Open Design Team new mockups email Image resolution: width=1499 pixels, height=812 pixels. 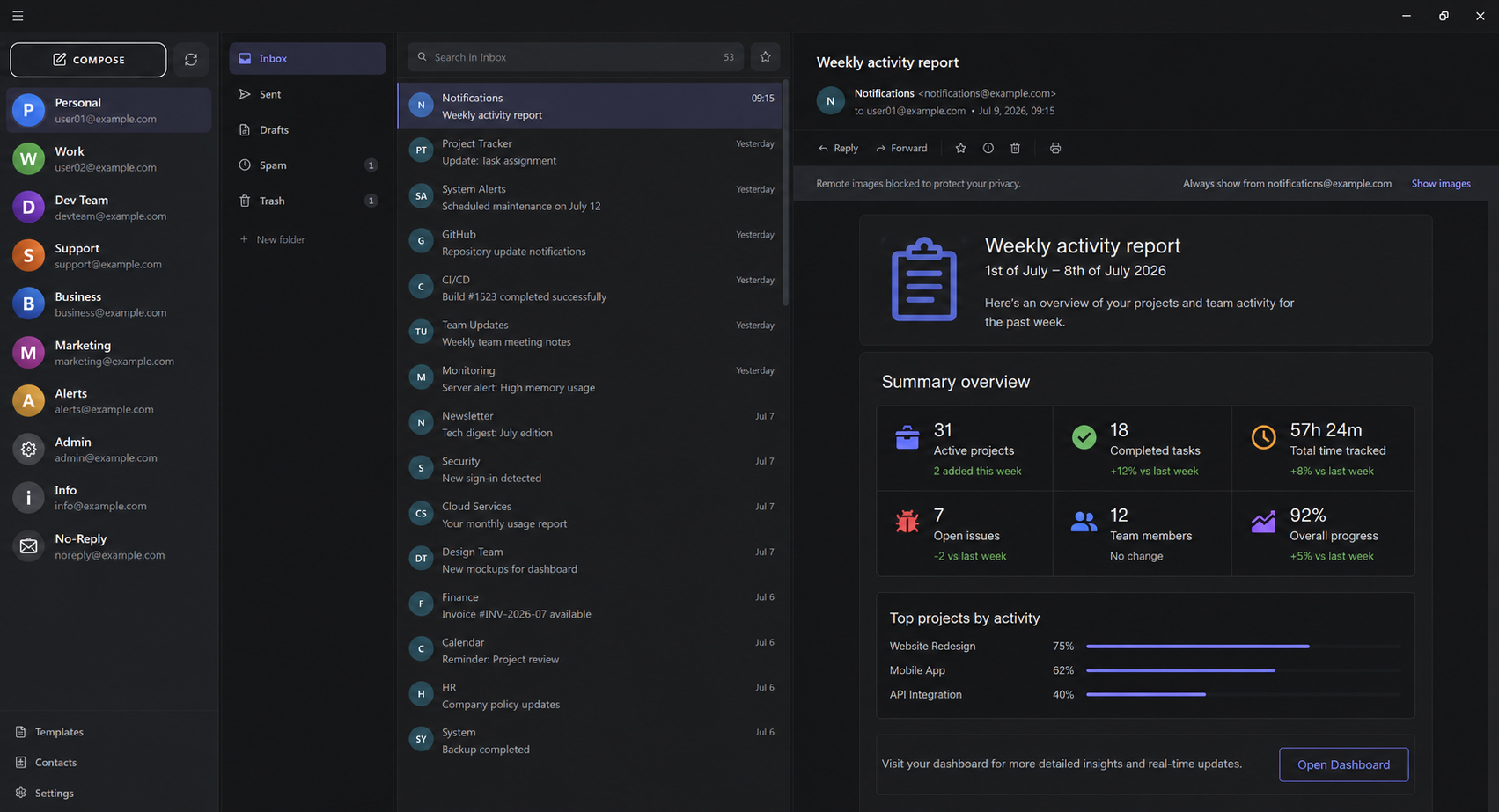pyautogui.click(x=590, y=560)
